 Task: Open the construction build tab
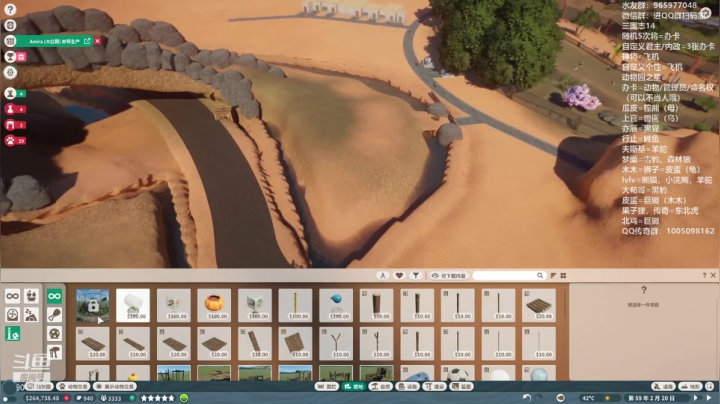434,387
